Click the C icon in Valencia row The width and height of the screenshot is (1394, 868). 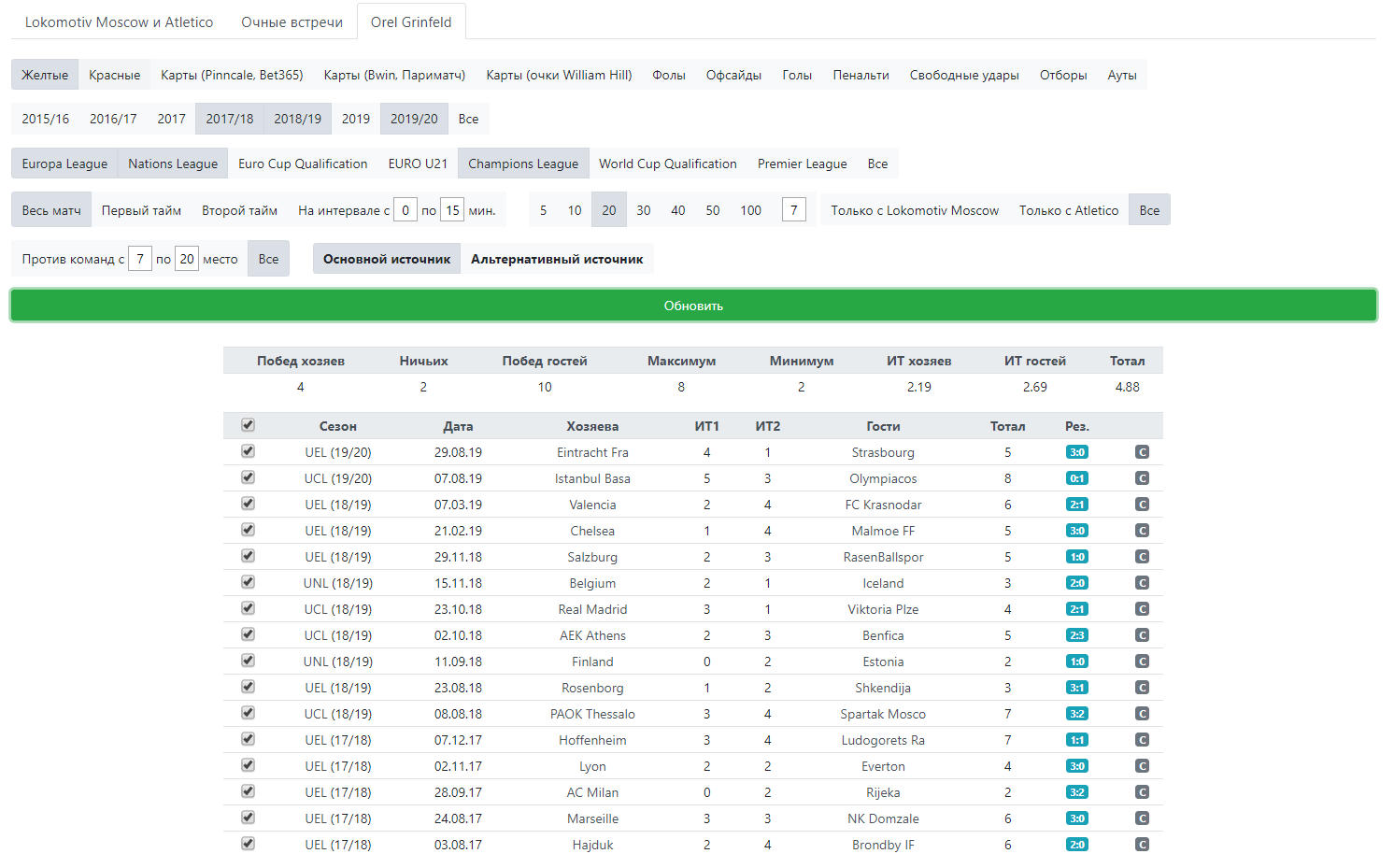(x=1142, y=505)
